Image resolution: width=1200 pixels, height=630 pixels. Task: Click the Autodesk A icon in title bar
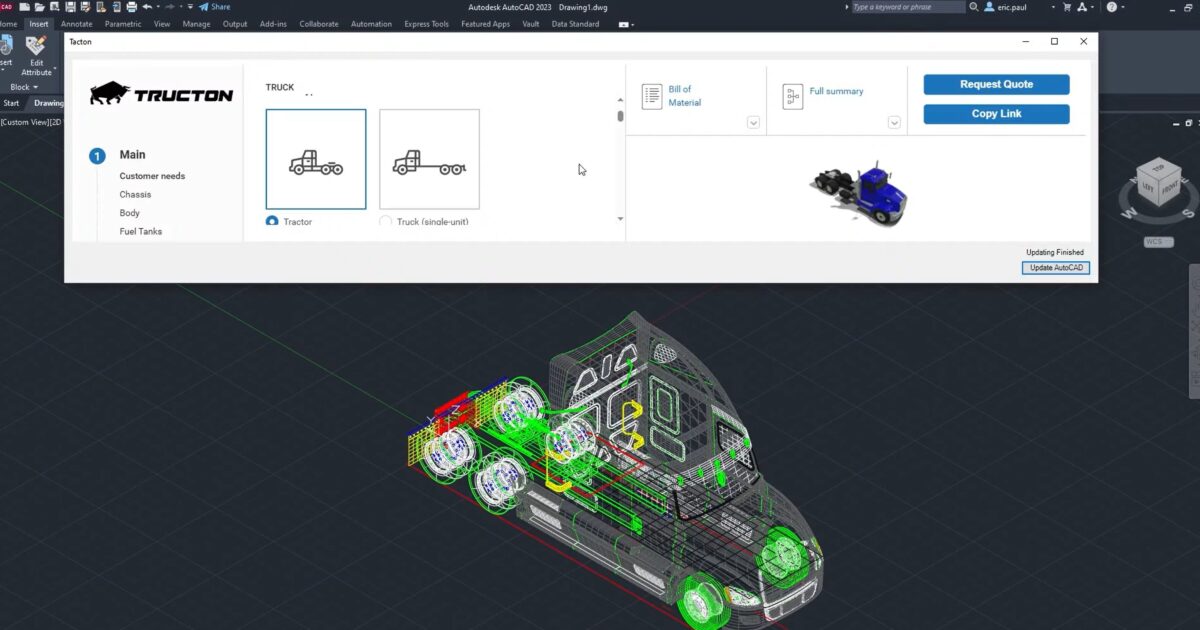click(x=1082, y=7)
